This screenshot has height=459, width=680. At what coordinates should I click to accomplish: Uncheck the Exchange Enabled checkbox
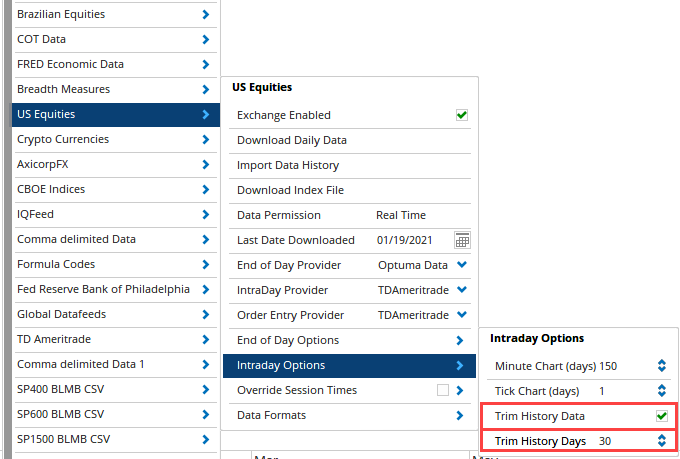[x=462, y=115]
